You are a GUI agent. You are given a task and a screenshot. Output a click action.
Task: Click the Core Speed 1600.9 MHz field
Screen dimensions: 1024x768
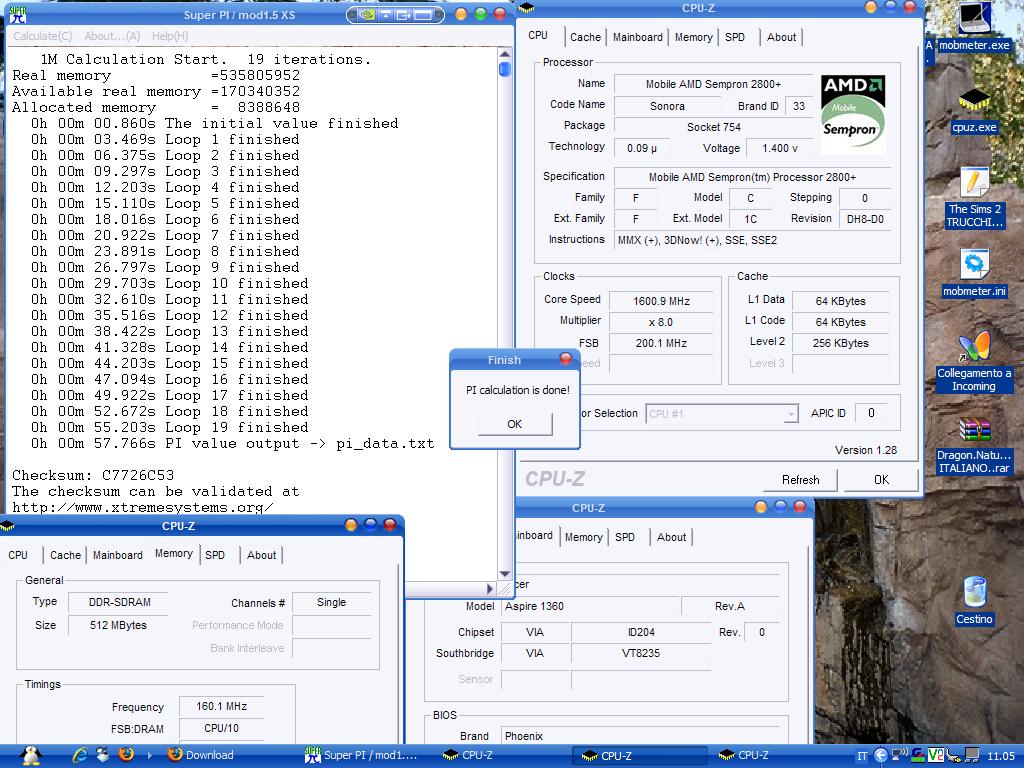(x=661, y=301)
